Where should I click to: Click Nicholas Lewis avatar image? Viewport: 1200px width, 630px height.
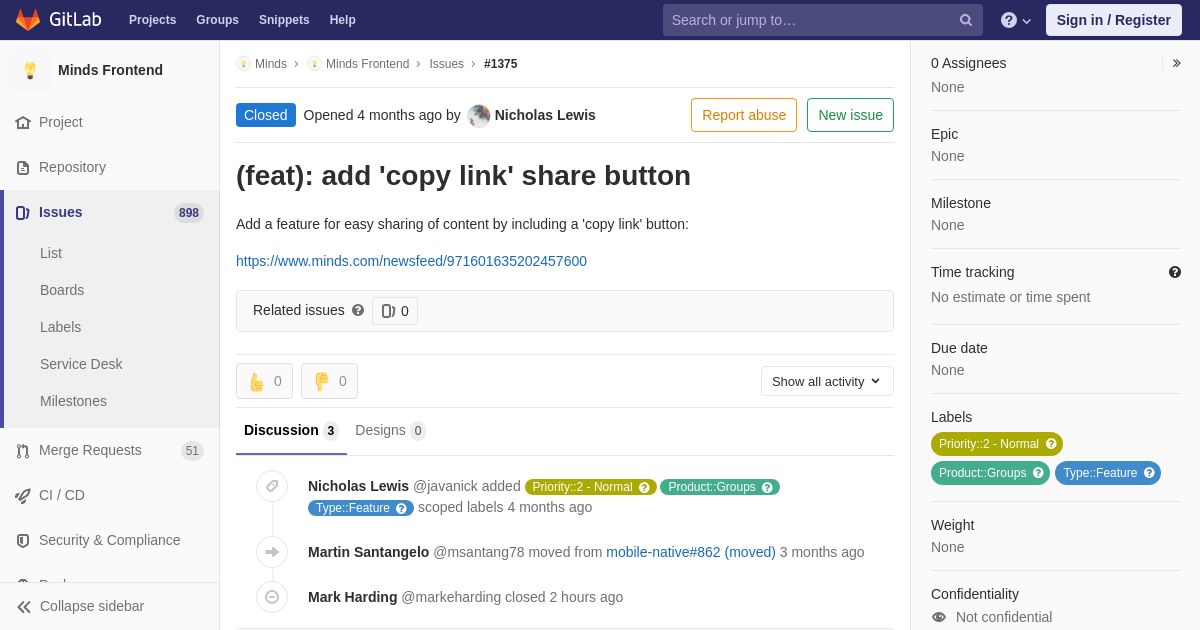(479, 115)
